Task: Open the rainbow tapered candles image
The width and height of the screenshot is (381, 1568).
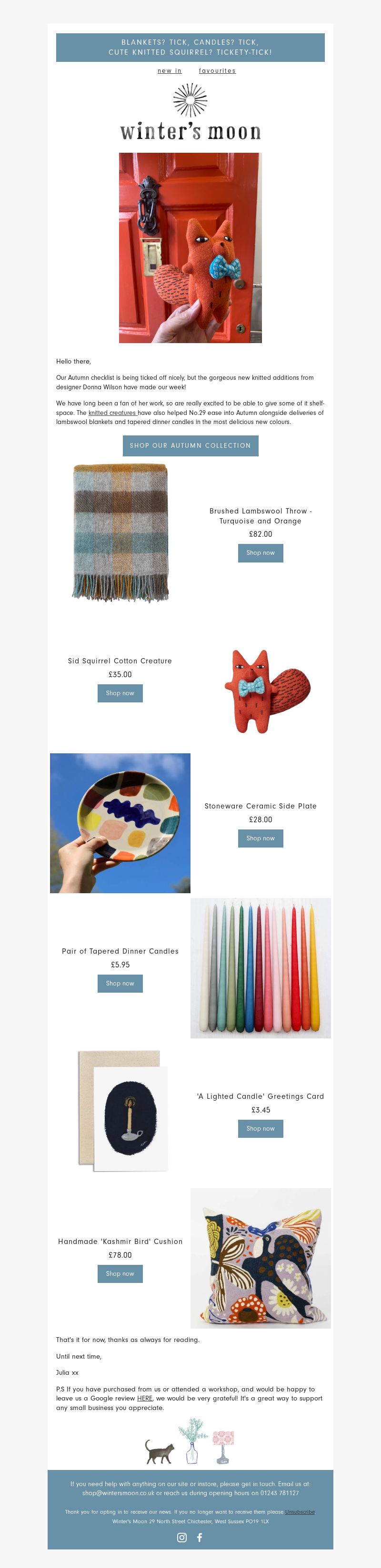Action: [261, 968]
